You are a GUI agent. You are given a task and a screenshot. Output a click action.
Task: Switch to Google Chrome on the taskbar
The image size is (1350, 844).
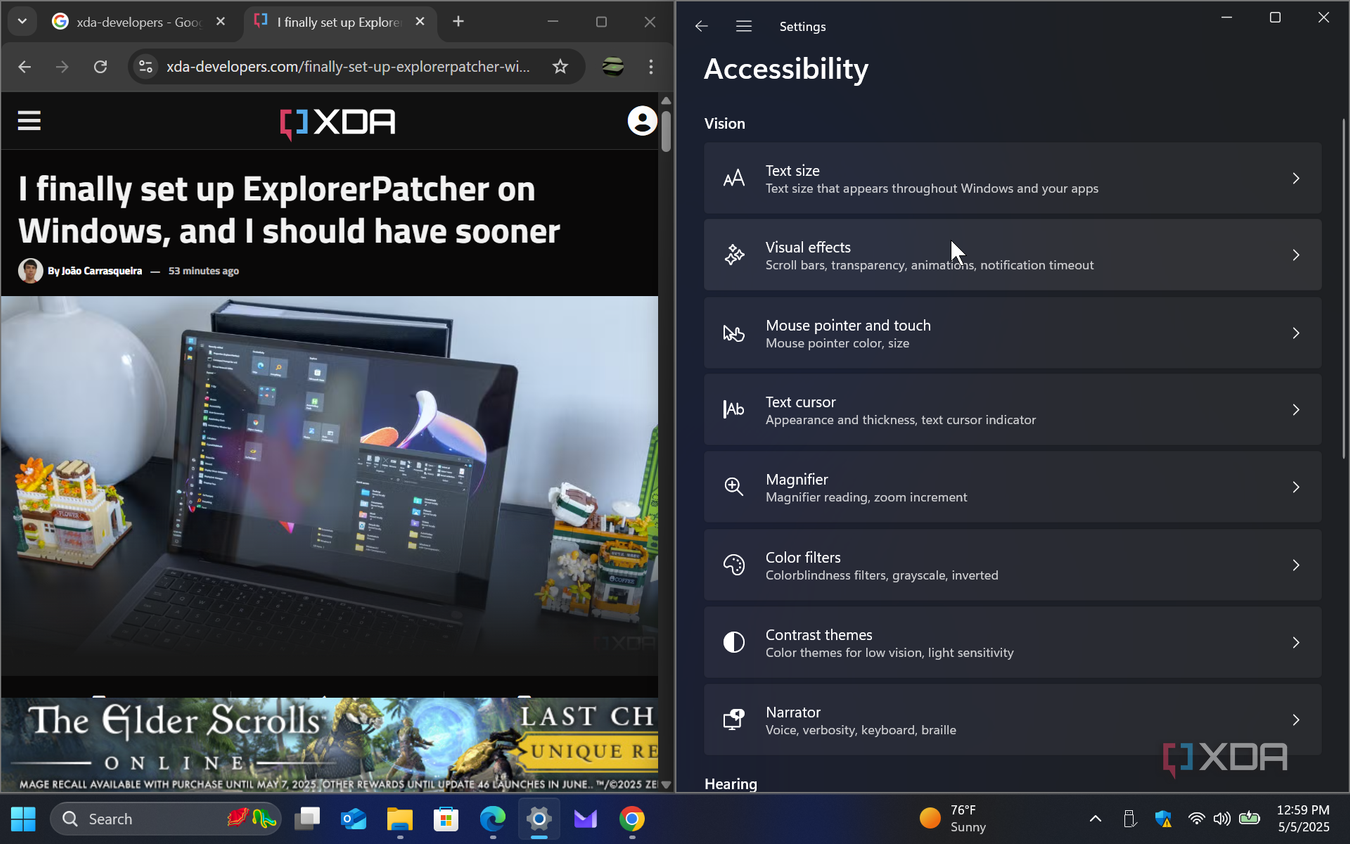coord(631,819)
